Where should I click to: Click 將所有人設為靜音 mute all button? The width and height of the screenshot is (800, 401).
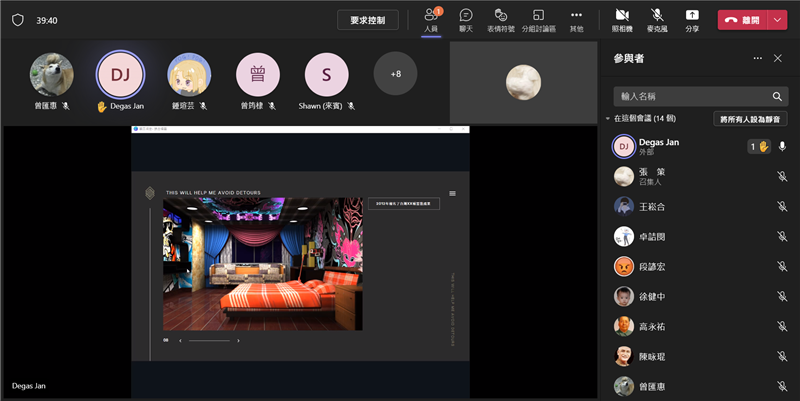coord(751,119)
